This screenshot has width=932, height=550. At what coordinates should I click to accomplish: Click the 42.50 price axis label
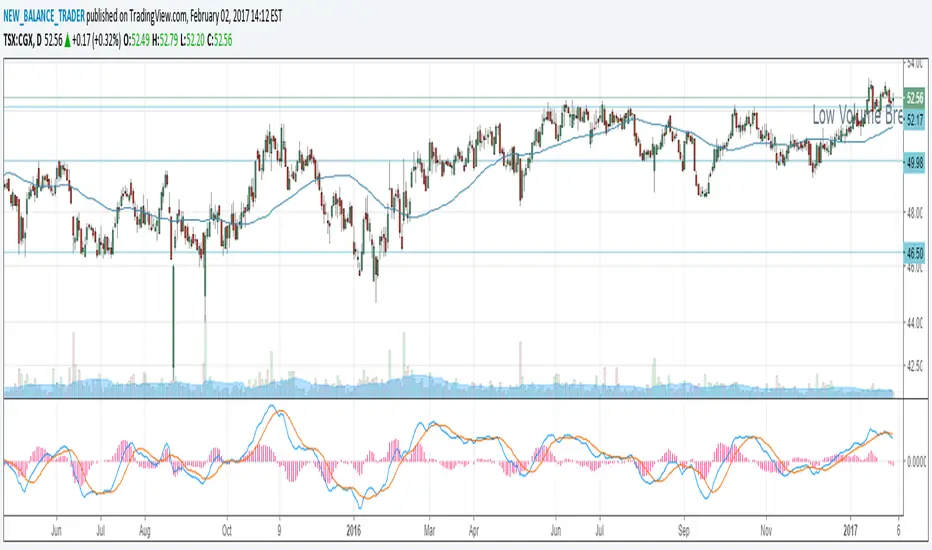[x=915, y=367]
